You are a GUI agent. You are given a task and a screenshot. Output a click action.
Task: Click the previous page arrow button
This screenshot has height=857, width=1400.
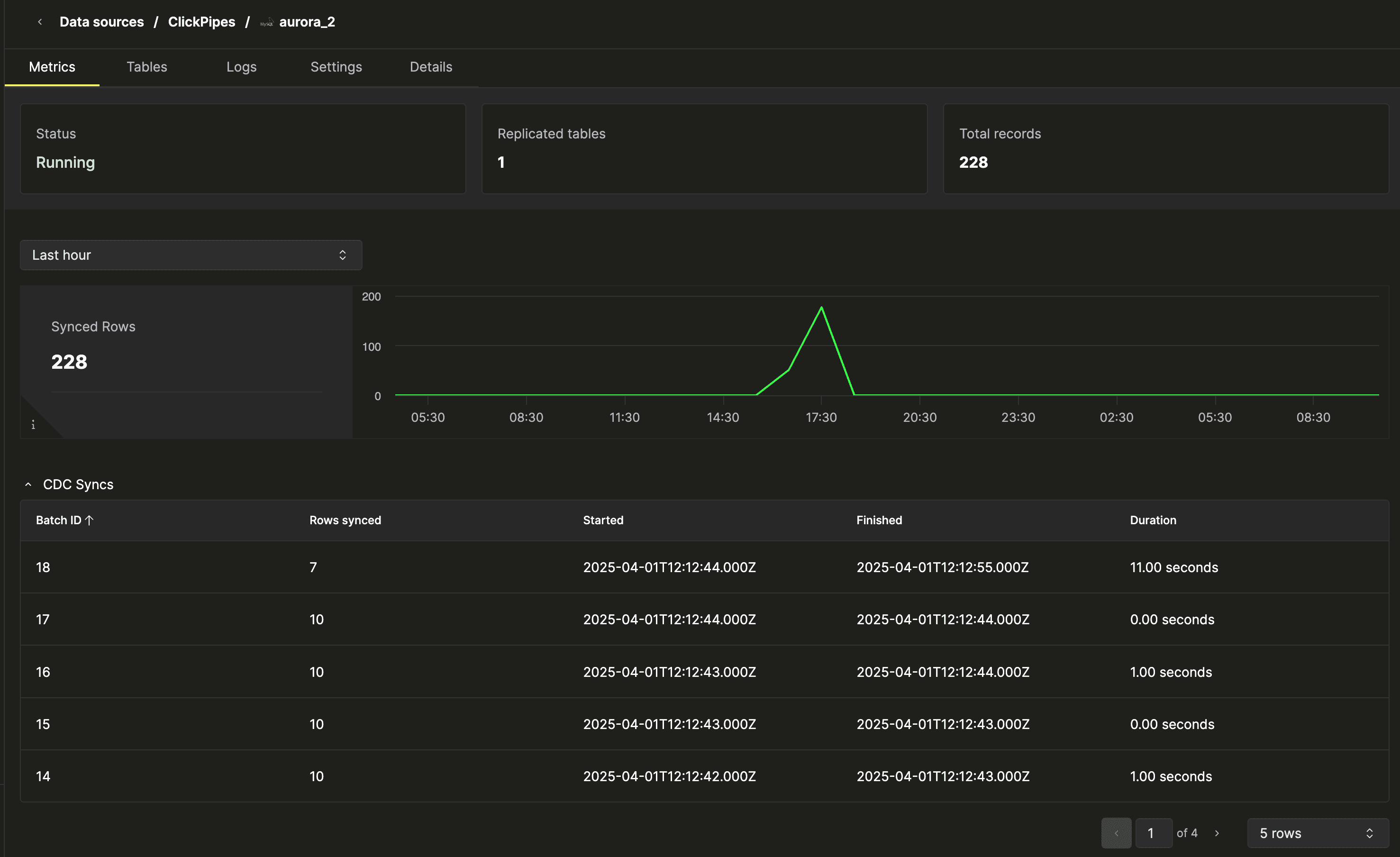point(1116,832)
